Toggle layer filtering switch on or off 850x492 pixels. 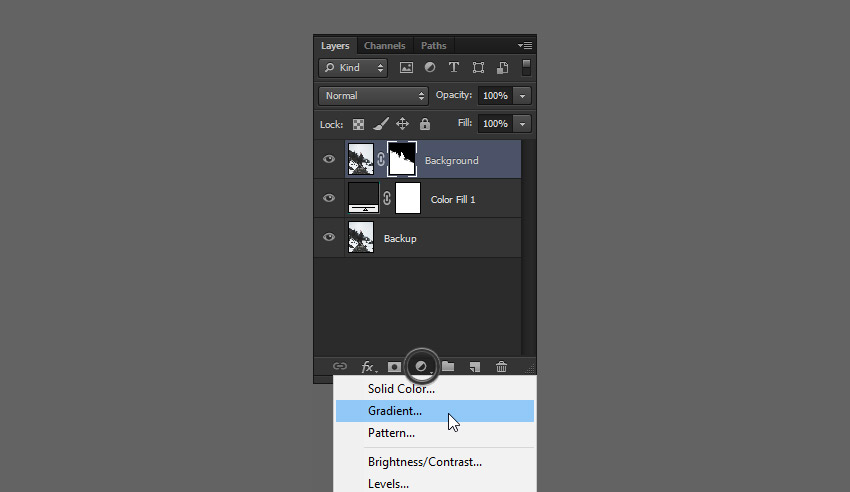tap(526, 68)
